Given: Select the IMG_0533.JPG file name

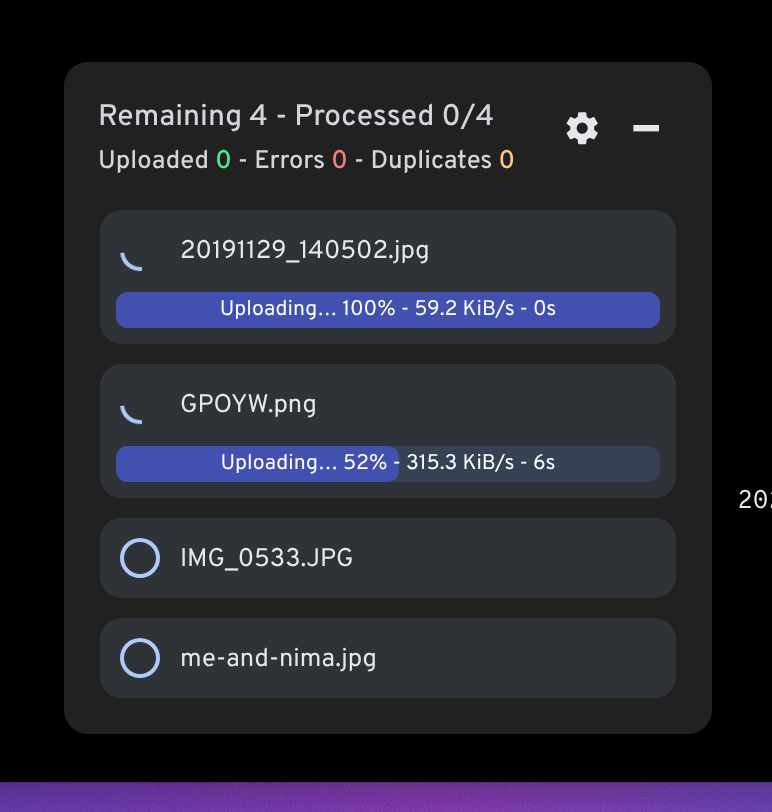Looking at the screenshot, I should click(266, 558).
